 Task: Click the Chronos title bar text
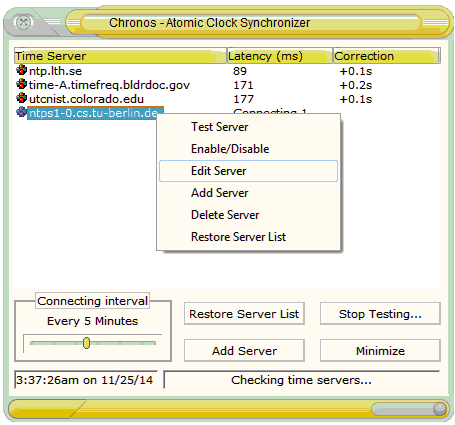[209, 23]
